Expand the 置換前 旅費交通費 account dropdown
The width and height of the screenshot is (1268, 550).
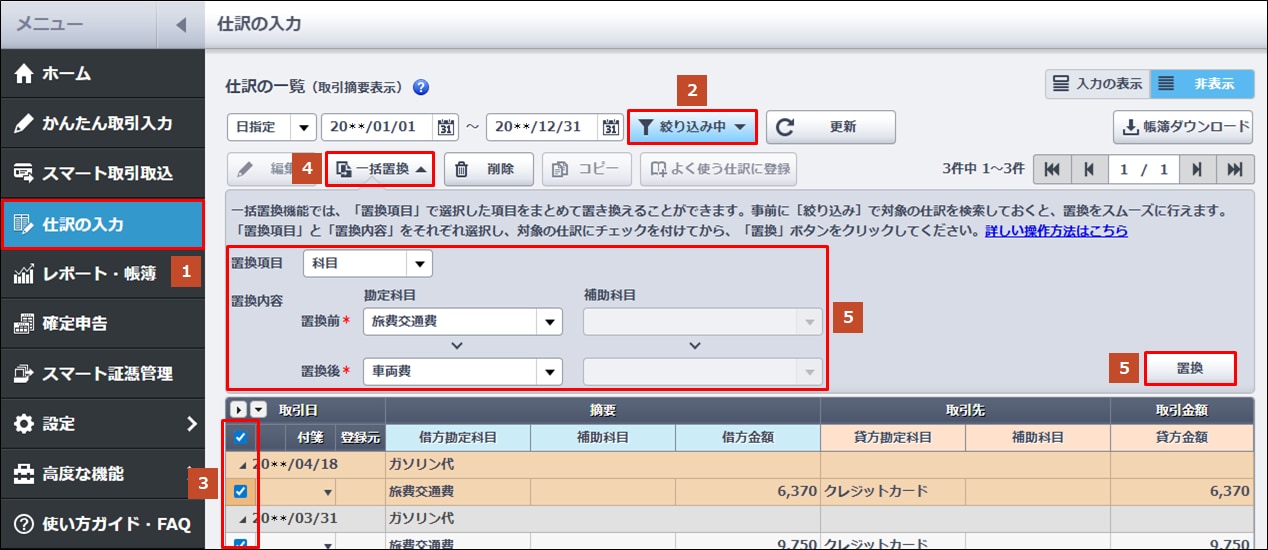[x=549, y=322]
